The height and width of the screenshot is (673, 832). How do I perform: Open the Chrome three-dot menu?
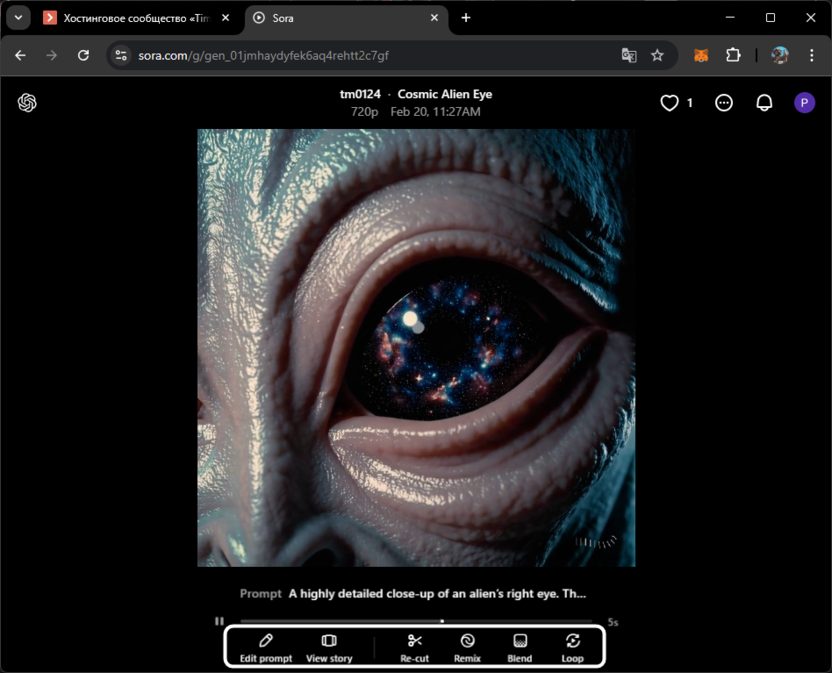click(811, 55)
